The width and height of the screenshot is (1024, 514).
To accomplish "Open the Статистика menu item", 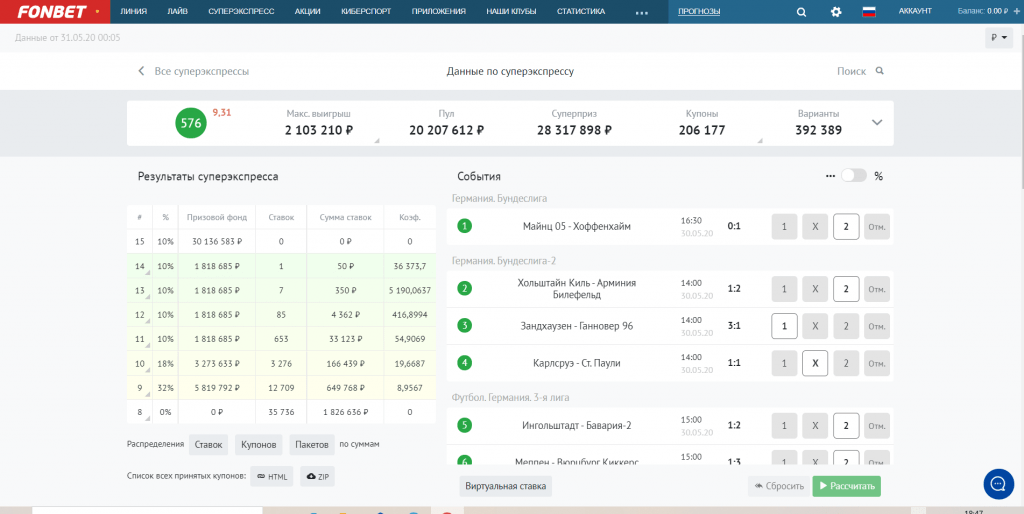I will coord(581,11).
